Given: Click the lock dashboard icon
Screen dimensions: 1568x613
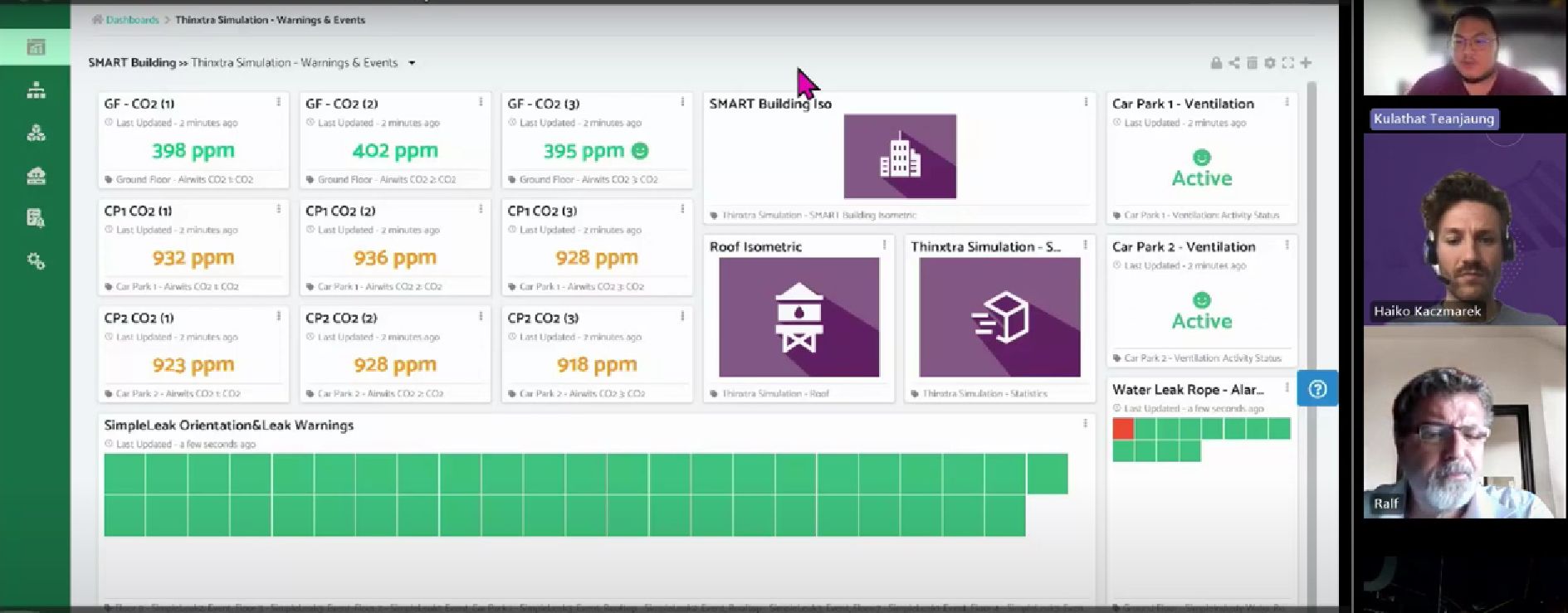Looking at the screenshot, I should [x=1216, y=63].
